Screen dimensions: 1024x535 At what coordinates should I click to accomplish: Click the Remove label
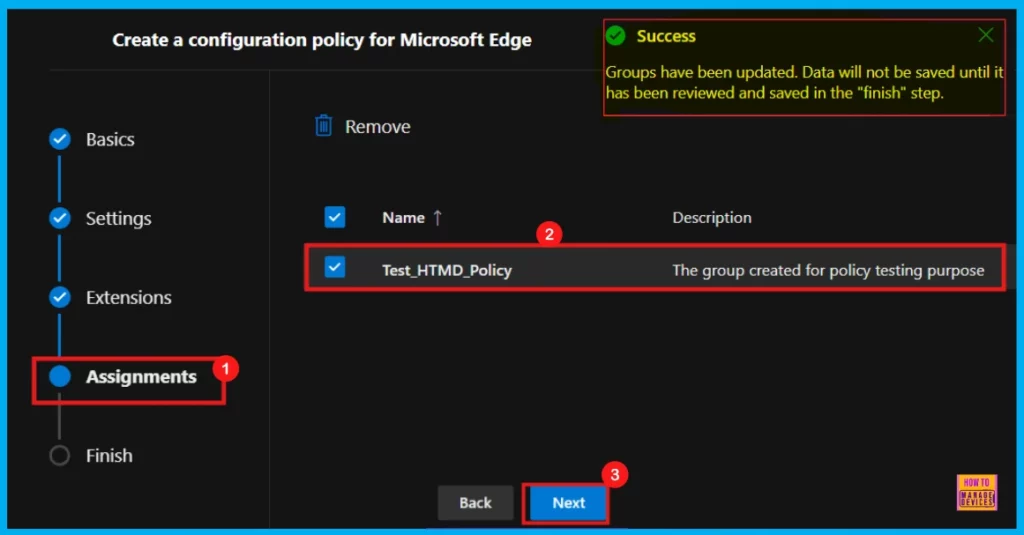point(377,127)
